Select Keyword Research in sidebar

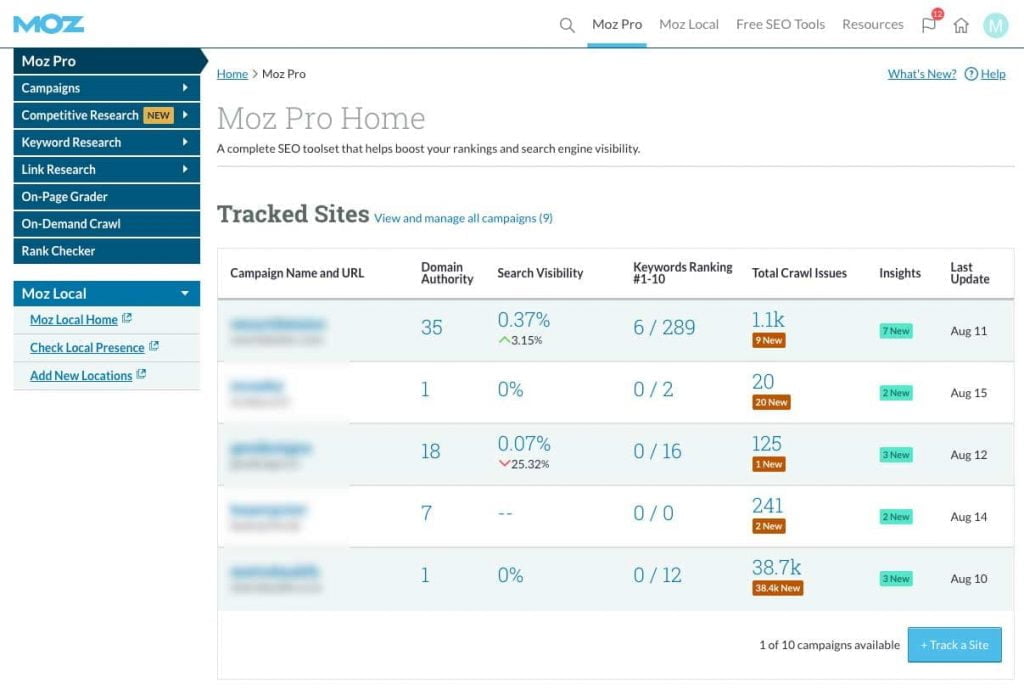pos(106,142)
